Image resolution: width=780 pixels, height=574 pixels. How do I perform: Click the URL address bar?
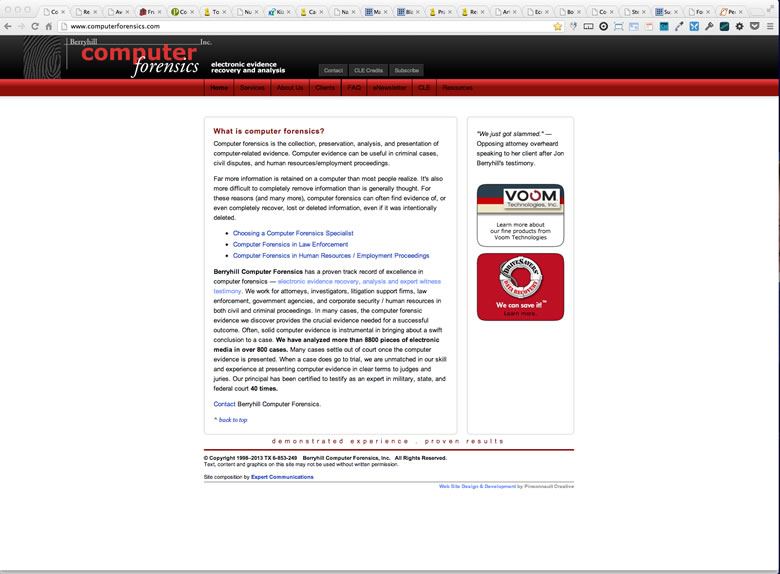(x=300, y=26)
